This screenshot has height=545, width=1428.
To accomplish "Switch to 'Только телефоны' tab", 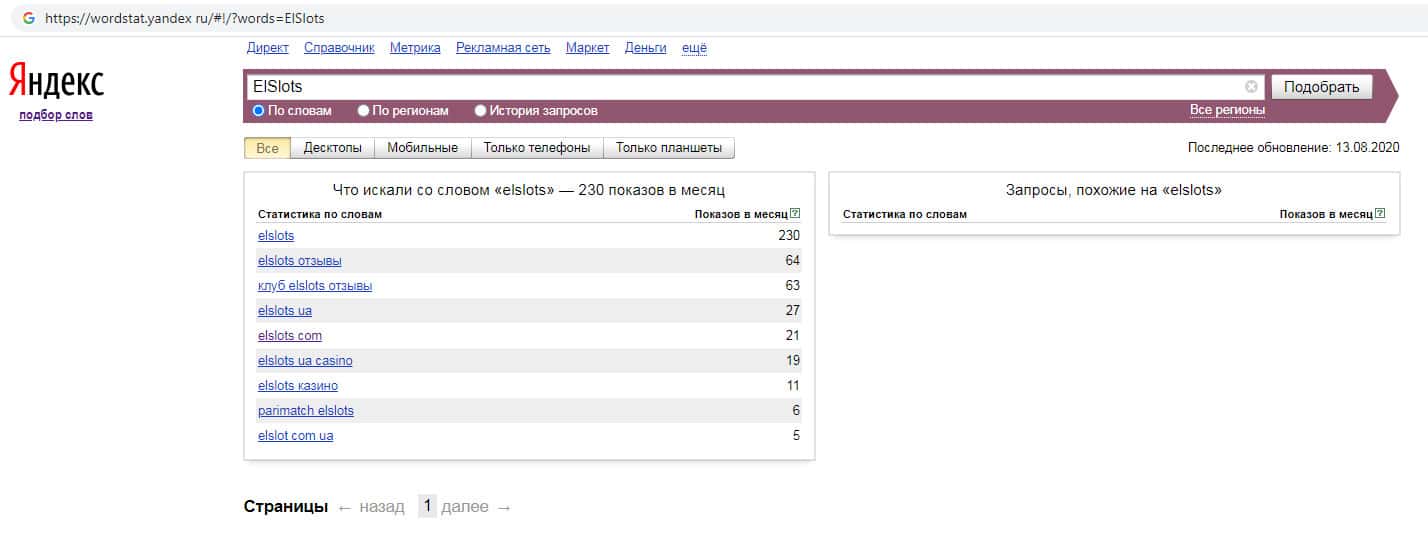I will pos(537,148).
